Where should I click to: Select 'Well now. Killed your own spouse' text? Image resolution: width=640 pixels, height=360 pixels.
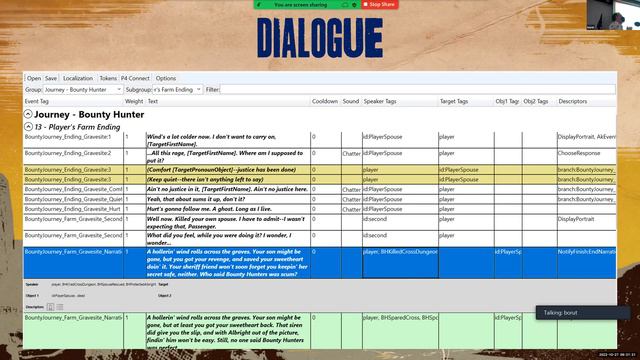pos(228,222)
